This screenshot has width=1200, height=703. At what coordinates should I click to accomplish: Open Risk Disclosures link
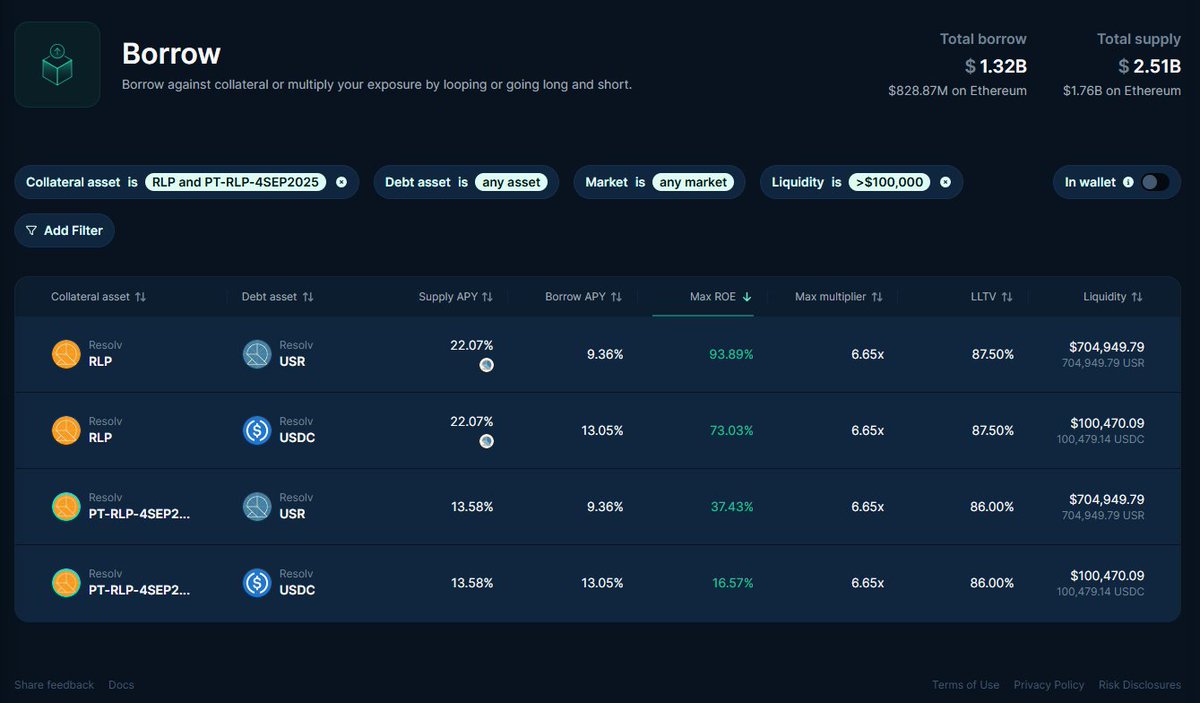(1140, 685)
